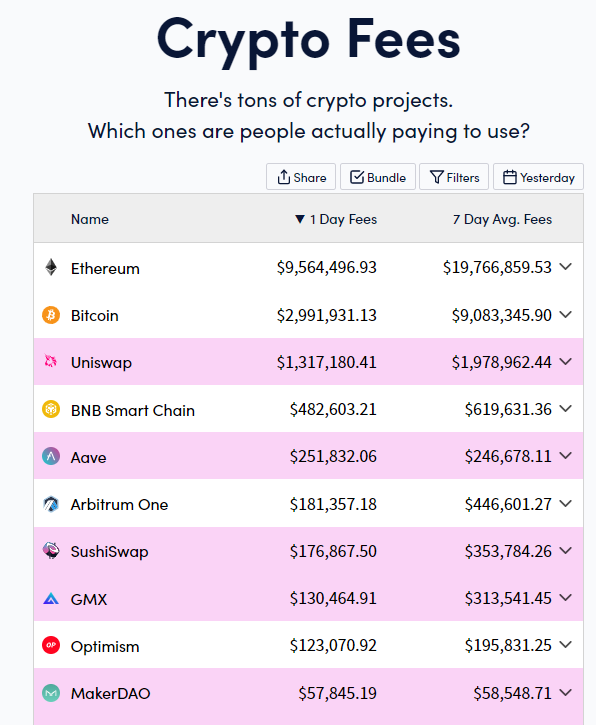Click the Share button

pyautogui.click(x=301, y=177)
